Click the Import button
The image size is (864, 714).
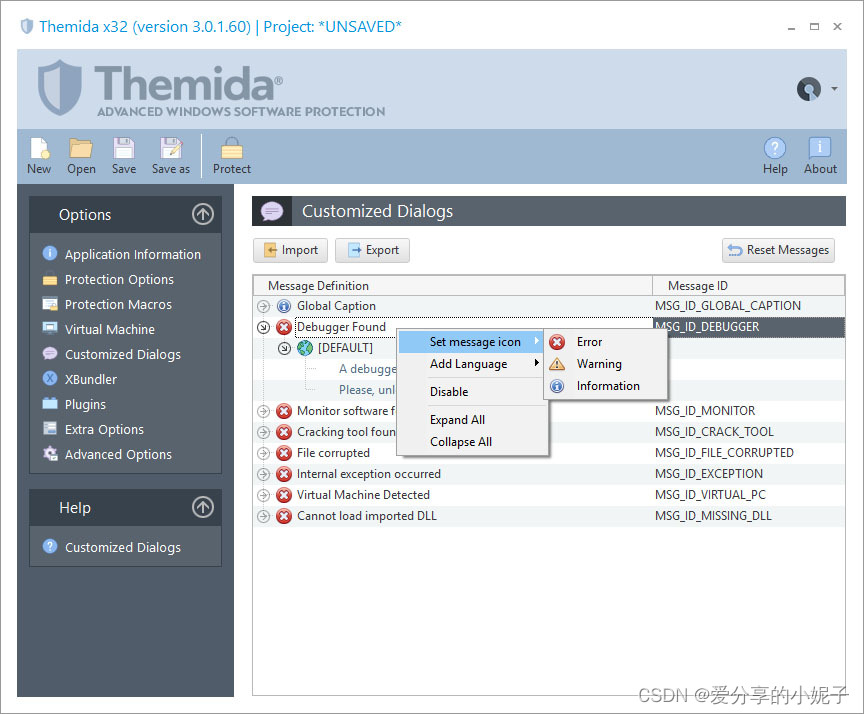pos(290,250)
